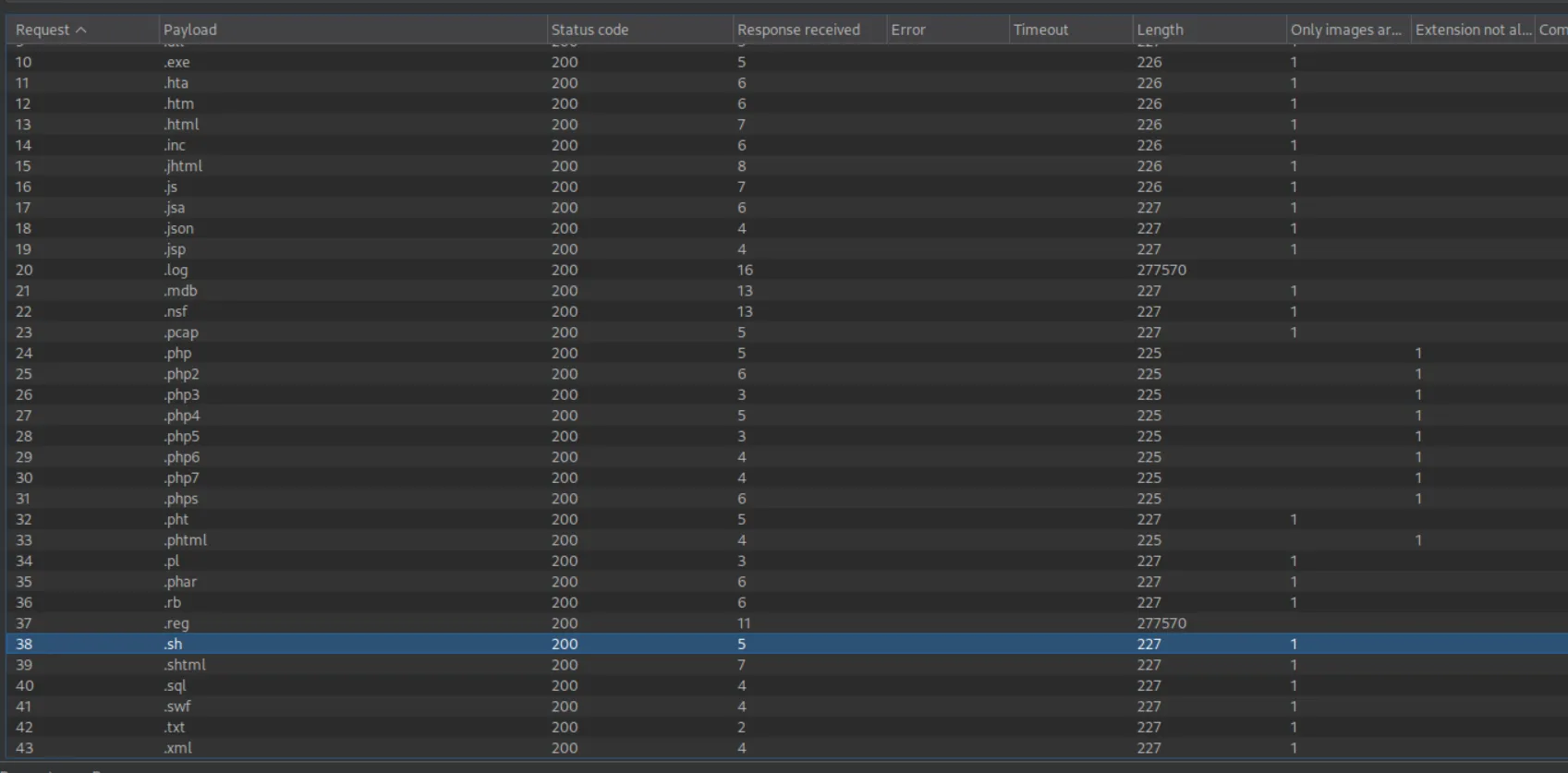Select the .phar payload row
1568x773 pixels.
point(787,582)
